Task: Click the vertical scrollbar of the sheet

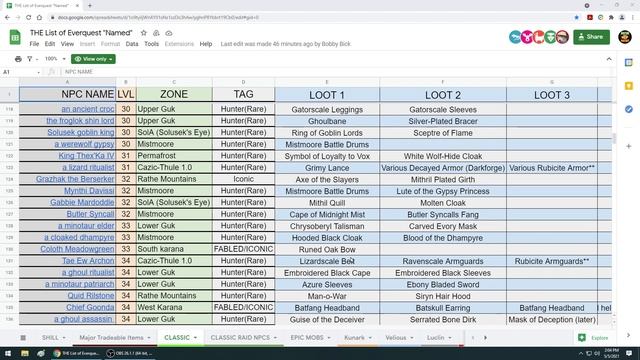Action: 614,138
